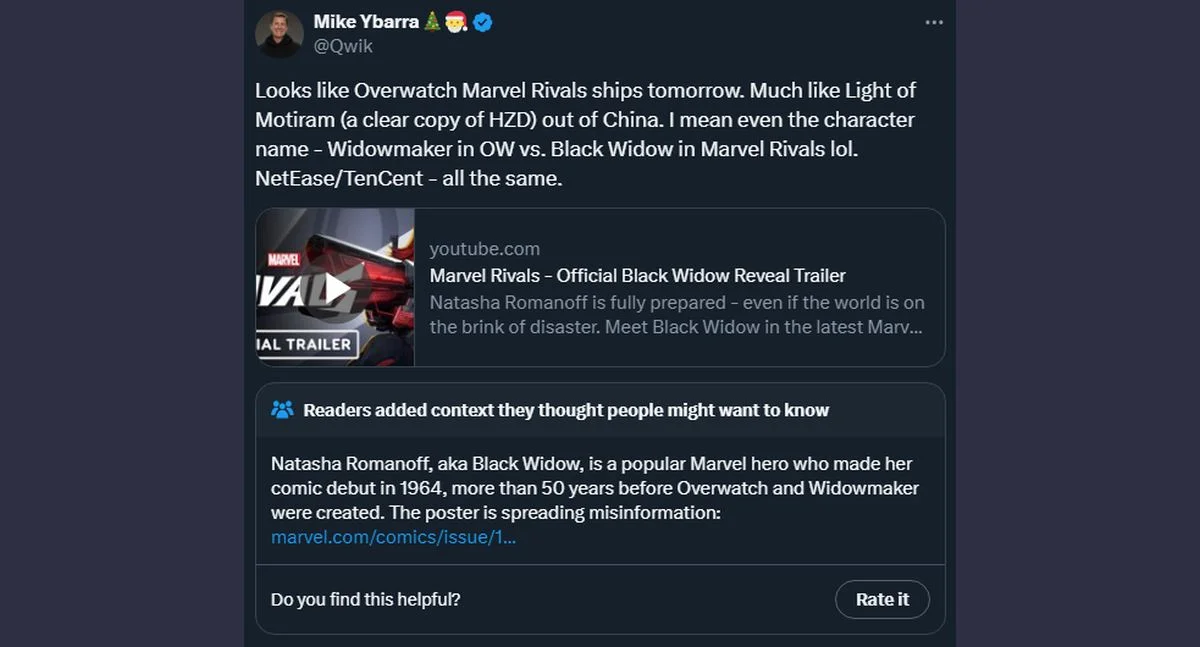Screen dimensions: 1200x647
Task: Click the Readers added context header
Action: point(565,410)
